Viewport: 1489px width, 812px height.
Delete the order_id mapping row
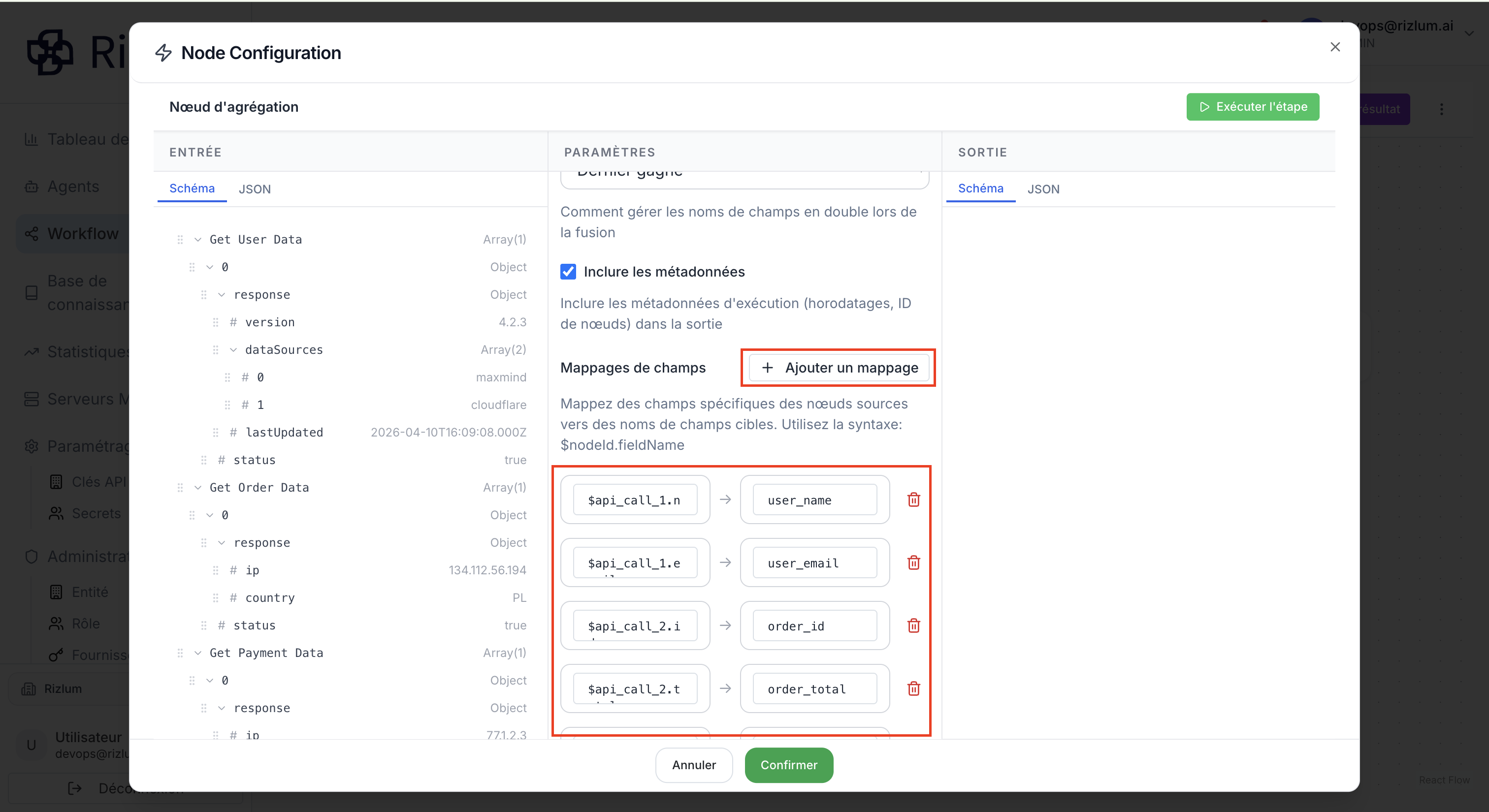913,625
